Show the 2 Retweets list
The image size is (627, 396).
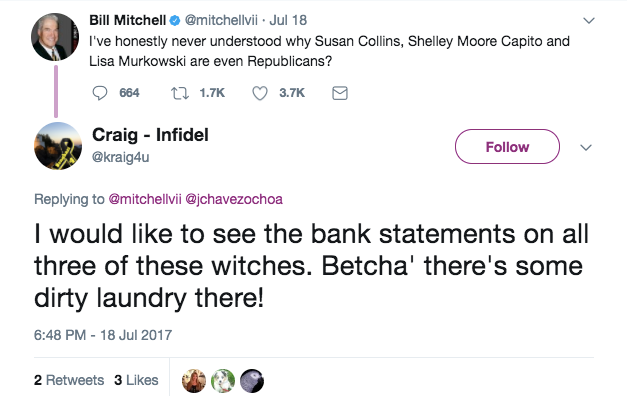[x=69, y=380]
